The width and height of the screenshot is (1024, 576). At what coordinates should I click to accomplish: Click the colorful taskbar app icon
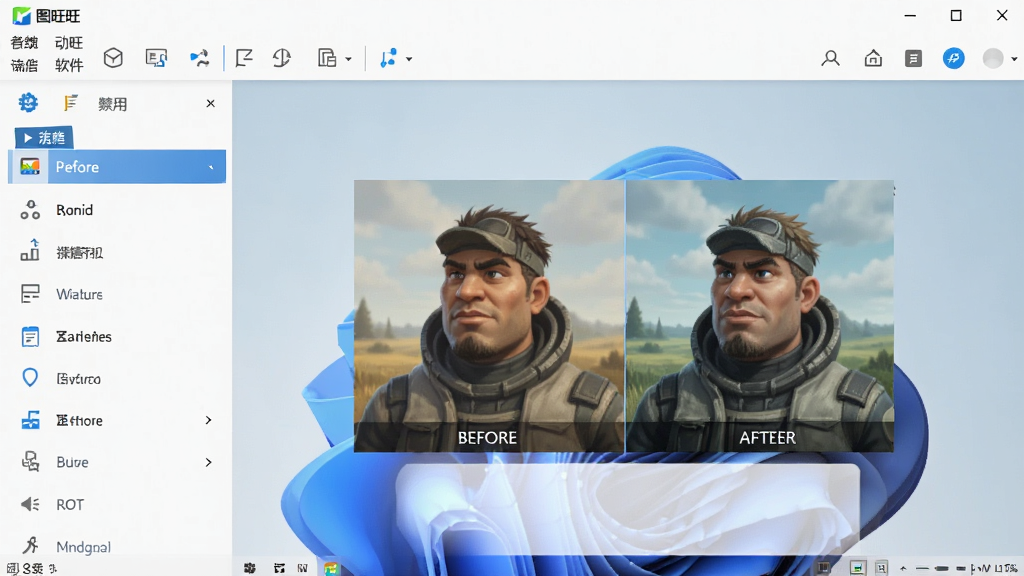click(x=331, y=568)
